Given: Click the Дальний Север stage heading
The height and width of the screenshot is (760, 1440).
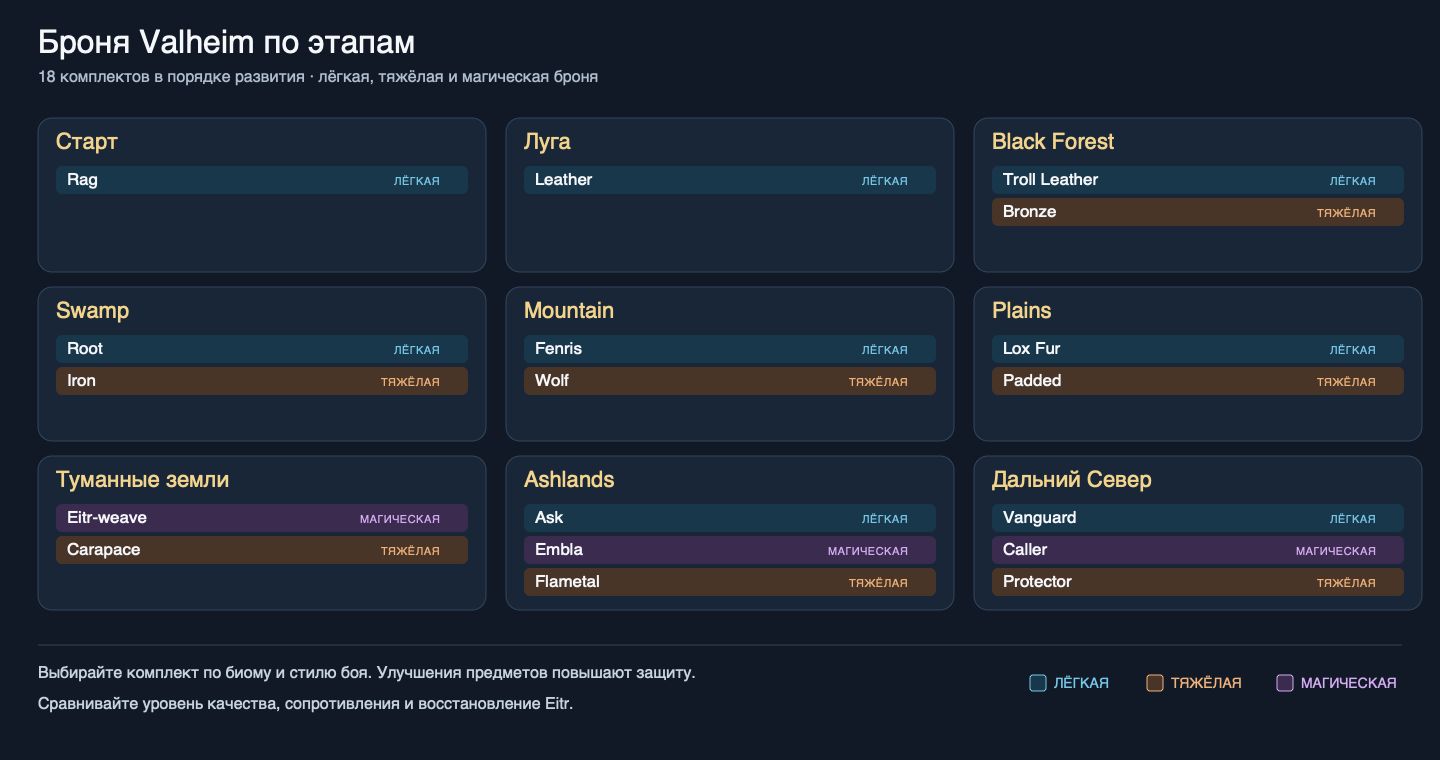Looking at the screenshot, I should tap(1072, 480).
